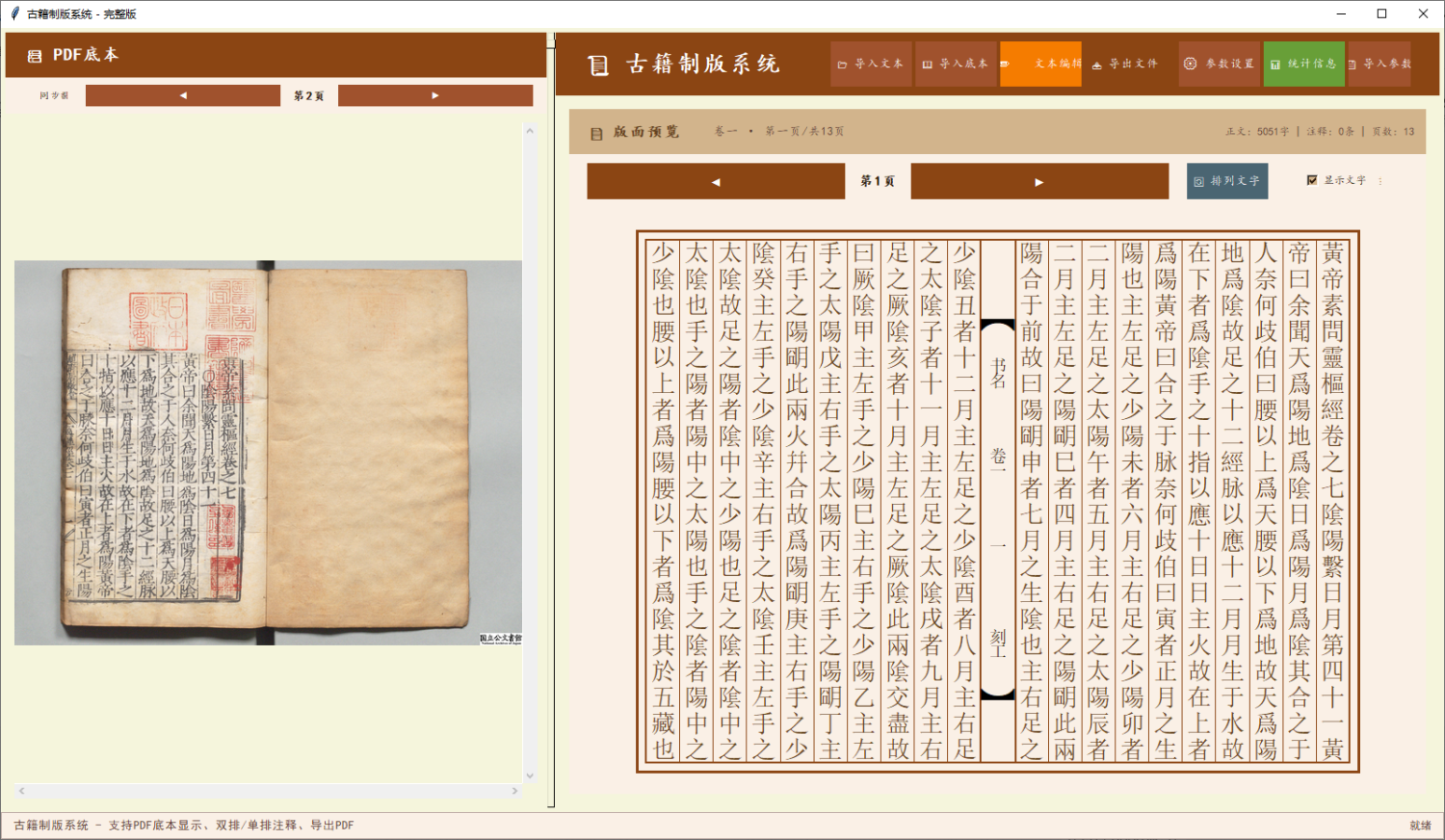Enable the 同步翻页 sync option
1445x840 pixels.
tap(53, 95)
